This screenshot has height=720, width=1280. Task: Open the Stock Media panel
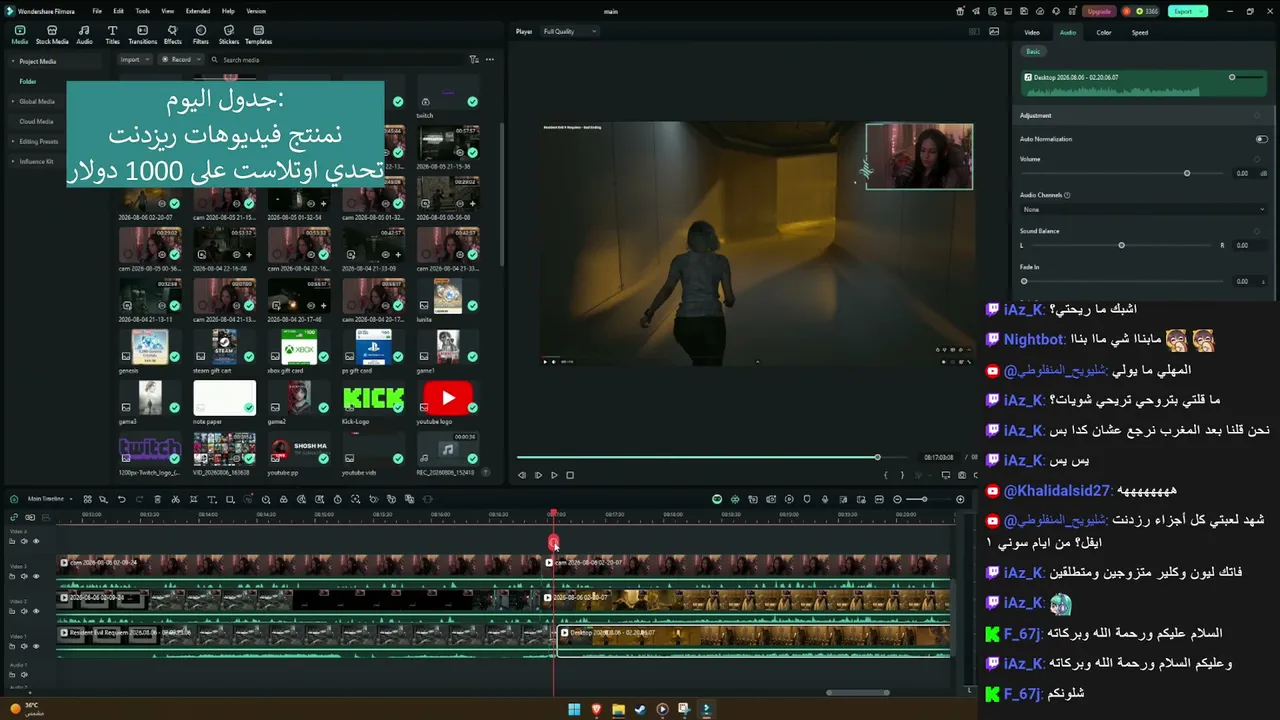coord(52,35)
